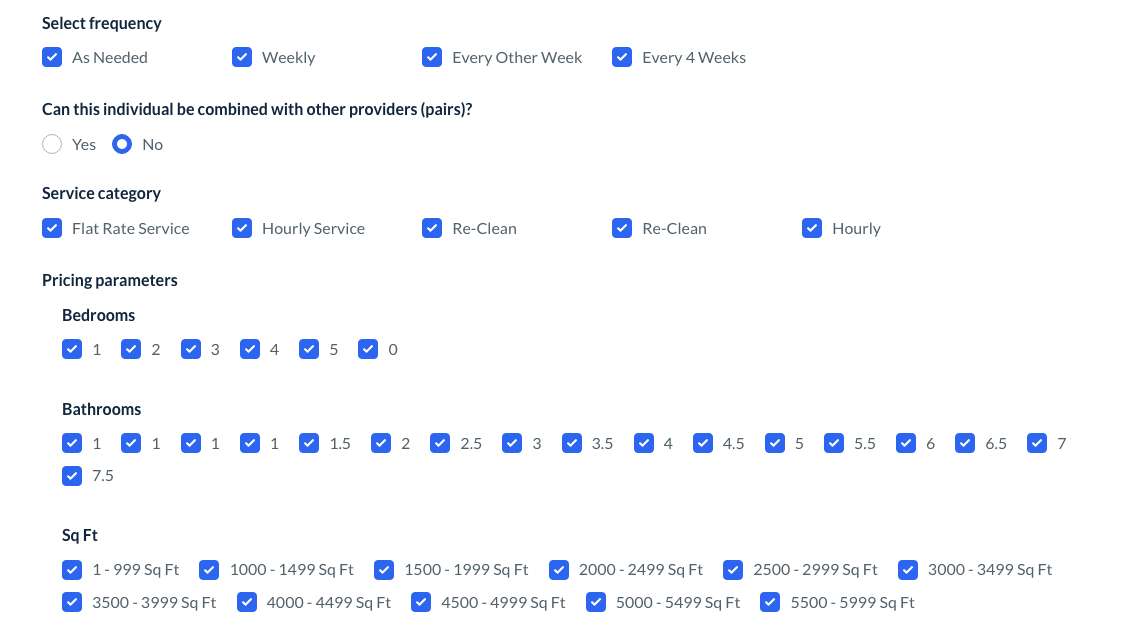Select Yes for combining with other providers

click(x=52, y=144)
